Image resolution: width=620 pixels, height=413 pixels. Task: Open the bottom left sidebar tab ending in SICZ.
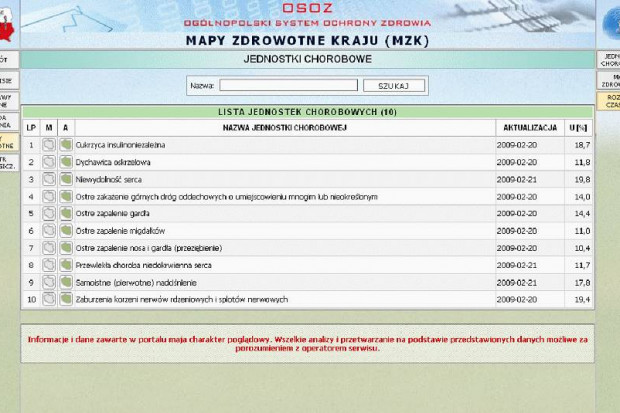[9, 163]
